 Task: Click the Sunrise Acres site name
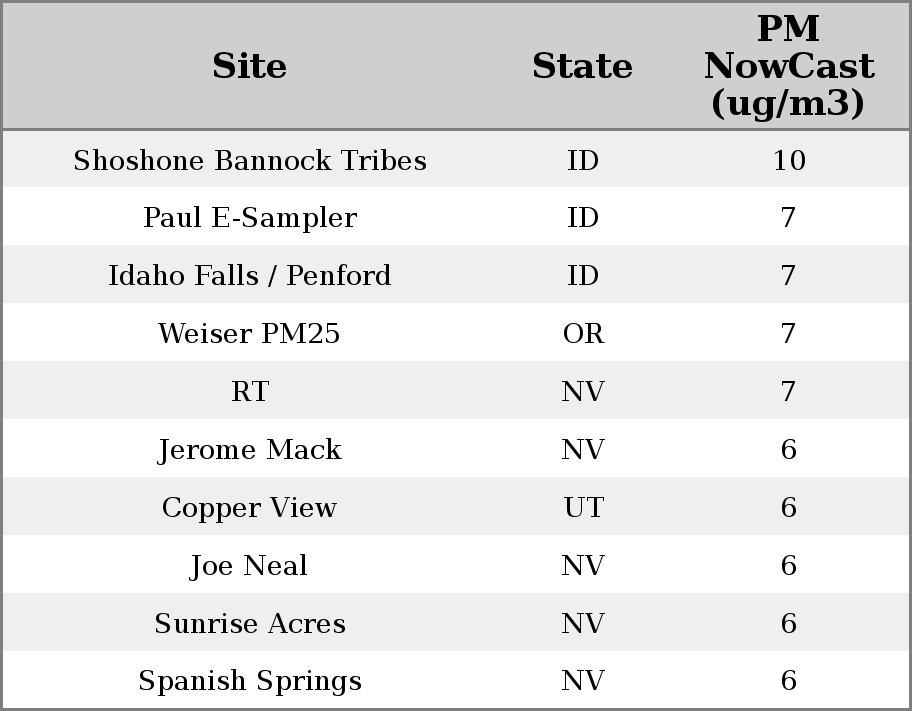pos(250,624)
